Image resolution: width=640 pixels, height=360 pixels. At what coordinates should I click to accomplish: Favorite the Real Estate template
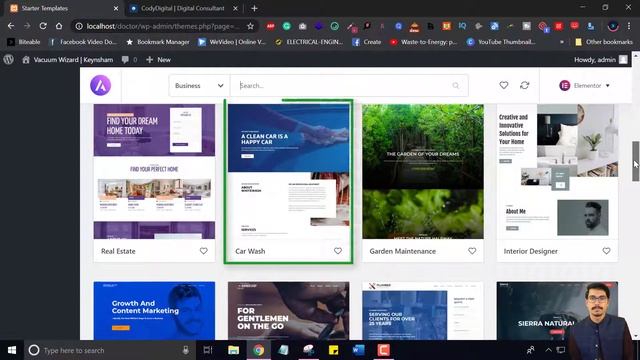click(203, 251)
